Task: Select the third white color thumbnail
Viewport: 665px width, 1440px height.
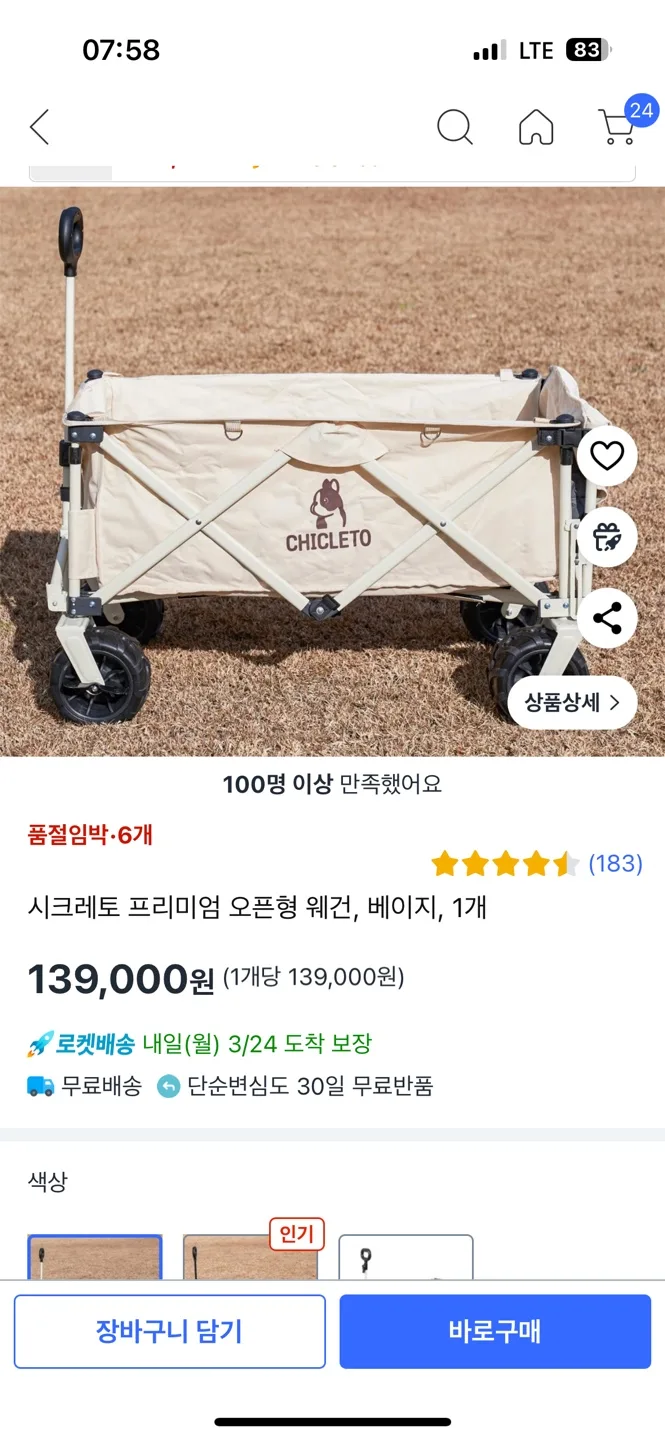Action: point(405,1258)
